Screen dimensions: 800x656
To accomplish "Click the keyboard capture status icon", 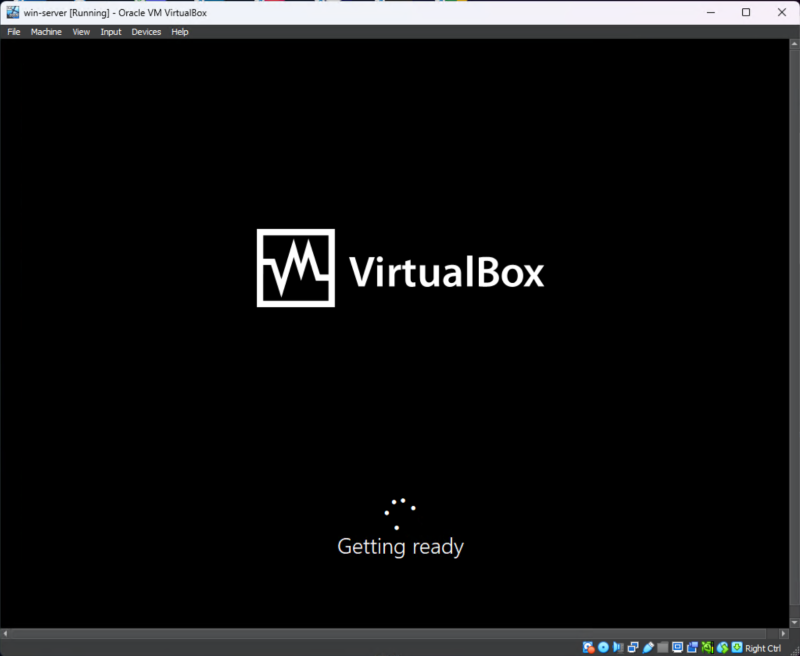I will pyautogui.click(x=737, y=647).
